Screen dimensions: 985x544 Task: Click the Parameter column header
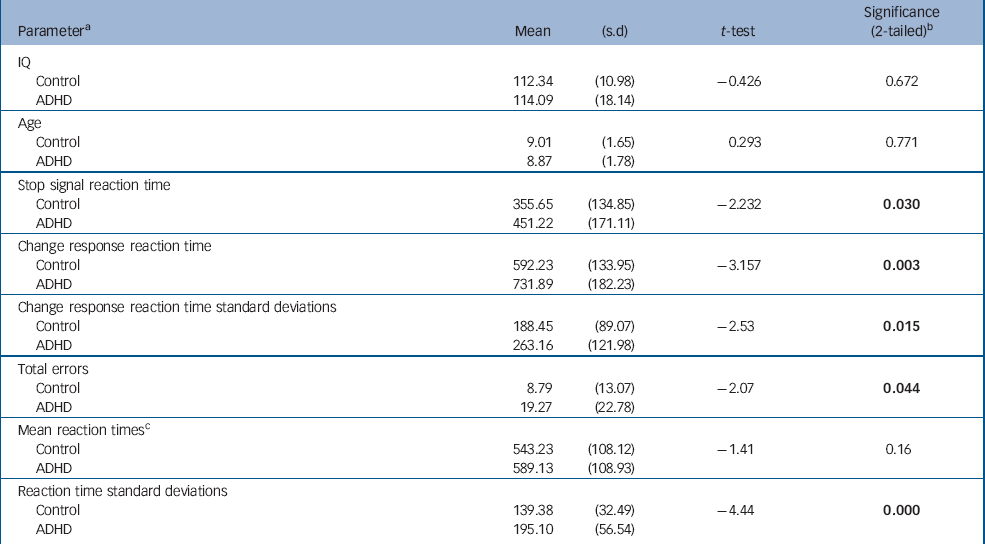pos(50,31)
